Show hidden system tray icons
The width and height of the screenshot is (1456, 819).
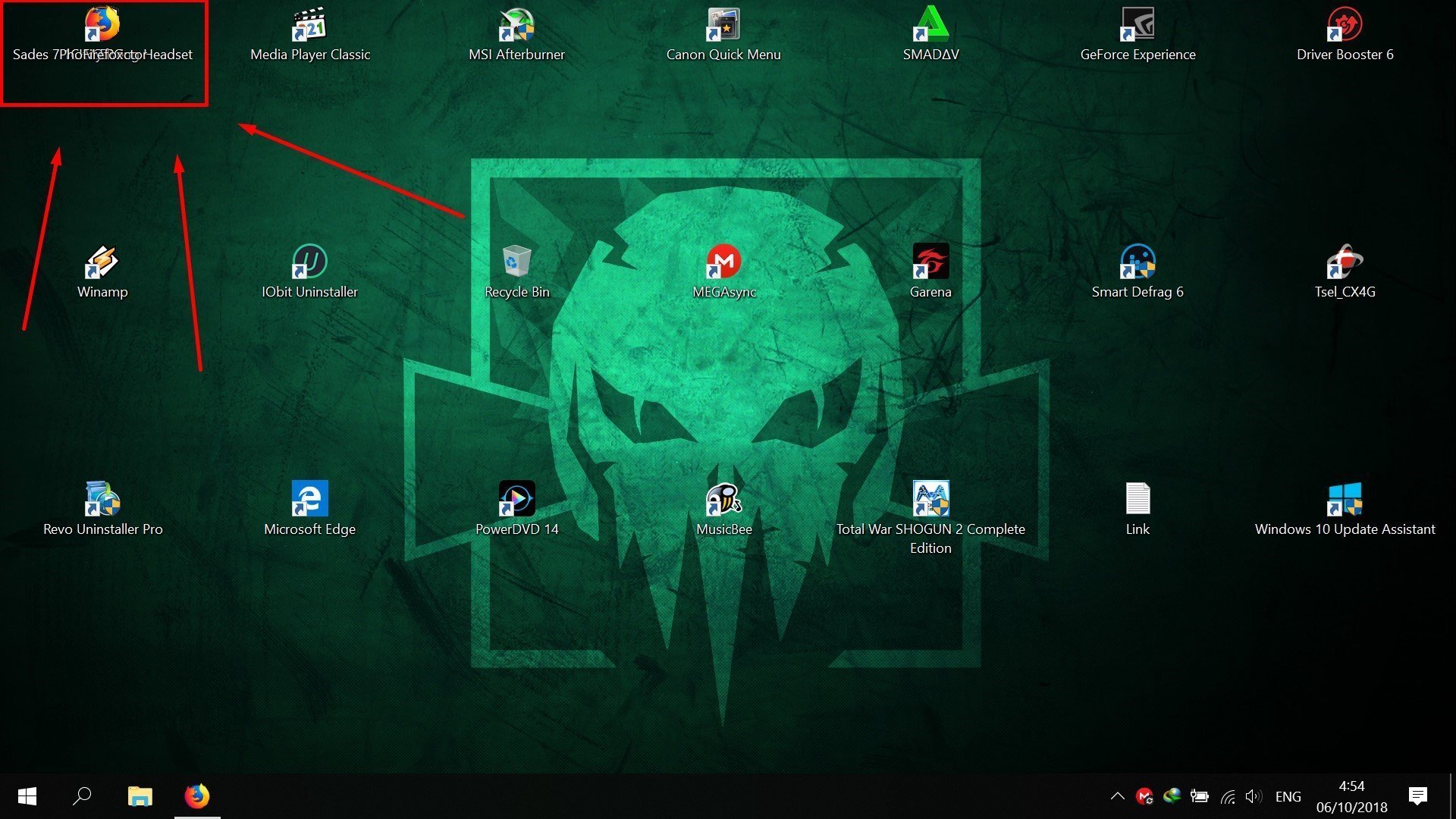coord(1117,796)
